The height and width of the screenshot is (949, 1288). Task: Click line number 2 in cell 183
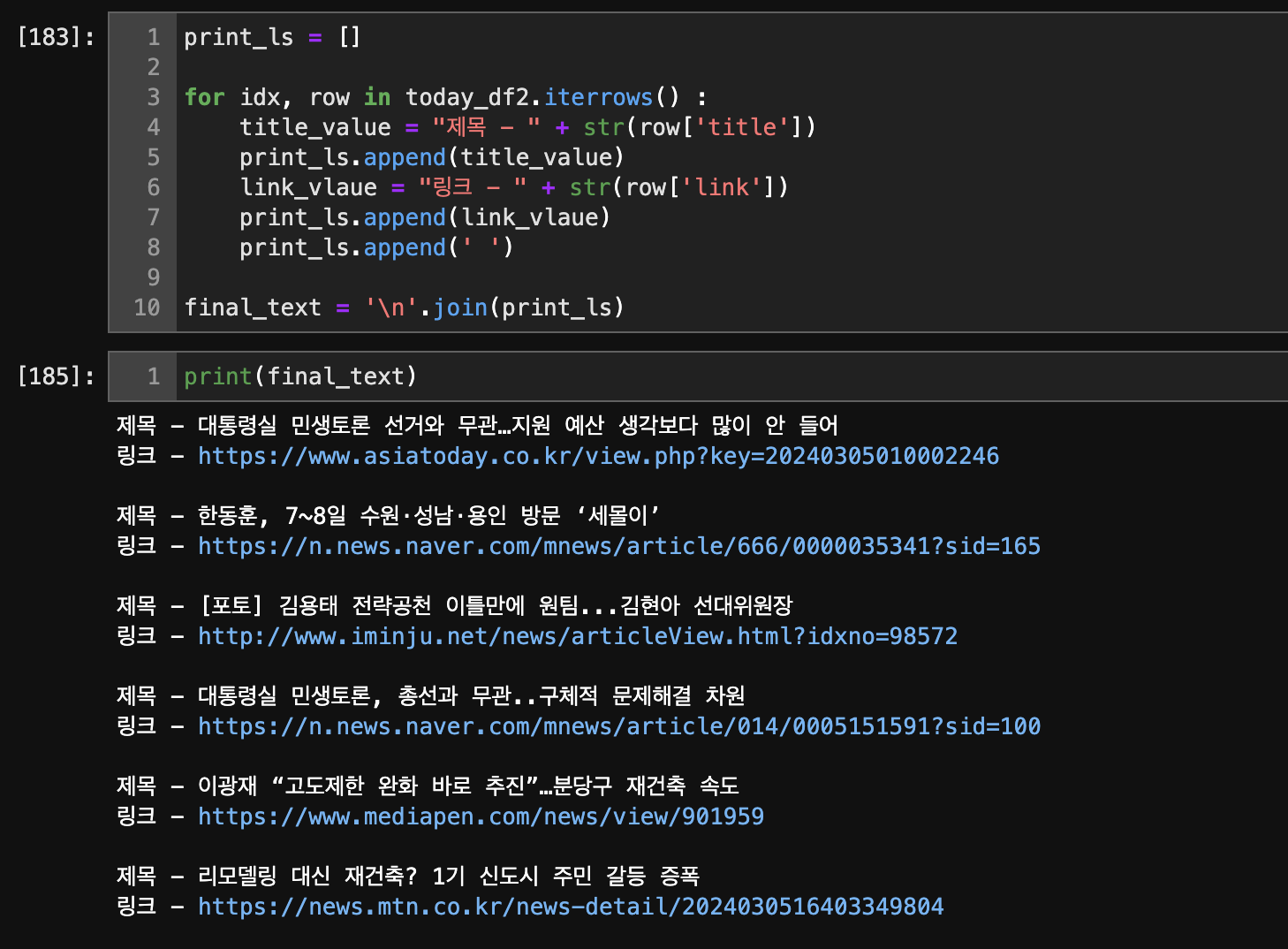[154, 67]
